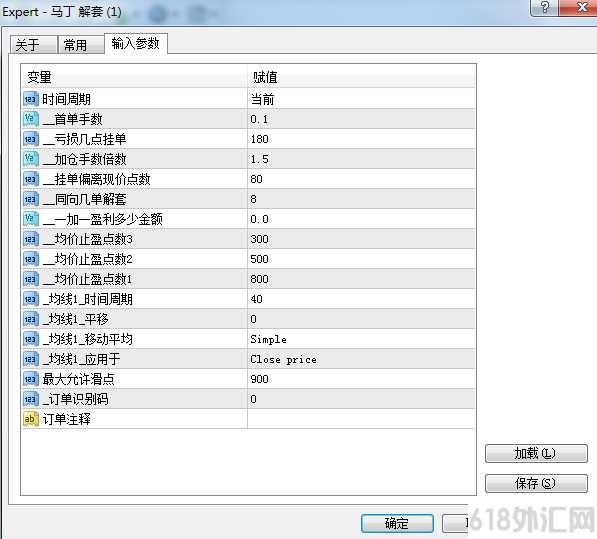Screen dimensions: 597x539
Task: Click the 保存 (S) button
Action: [536, 483]
